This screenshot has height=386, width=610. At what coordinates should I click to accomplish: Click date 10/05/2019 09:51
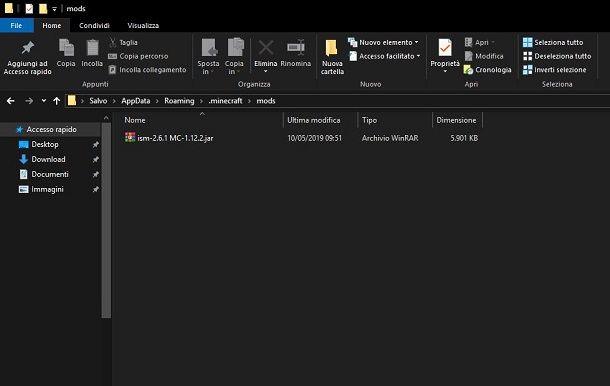click(314, 138)
